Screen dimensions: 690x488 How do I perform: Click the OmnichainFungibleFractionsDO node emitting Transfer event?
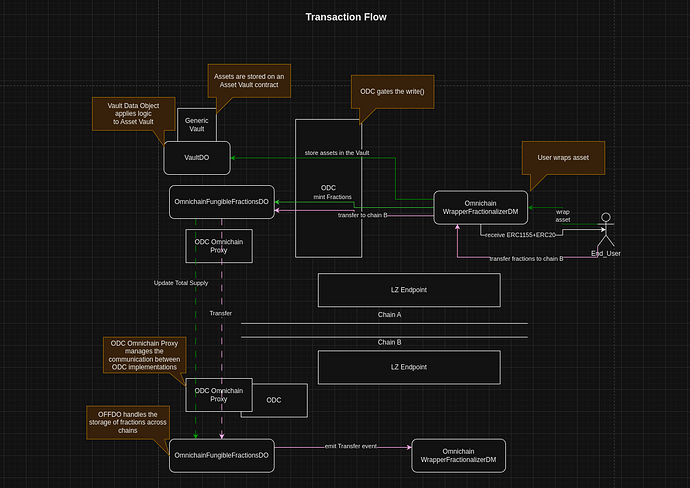pyautogui.click(x=221, y=455)
